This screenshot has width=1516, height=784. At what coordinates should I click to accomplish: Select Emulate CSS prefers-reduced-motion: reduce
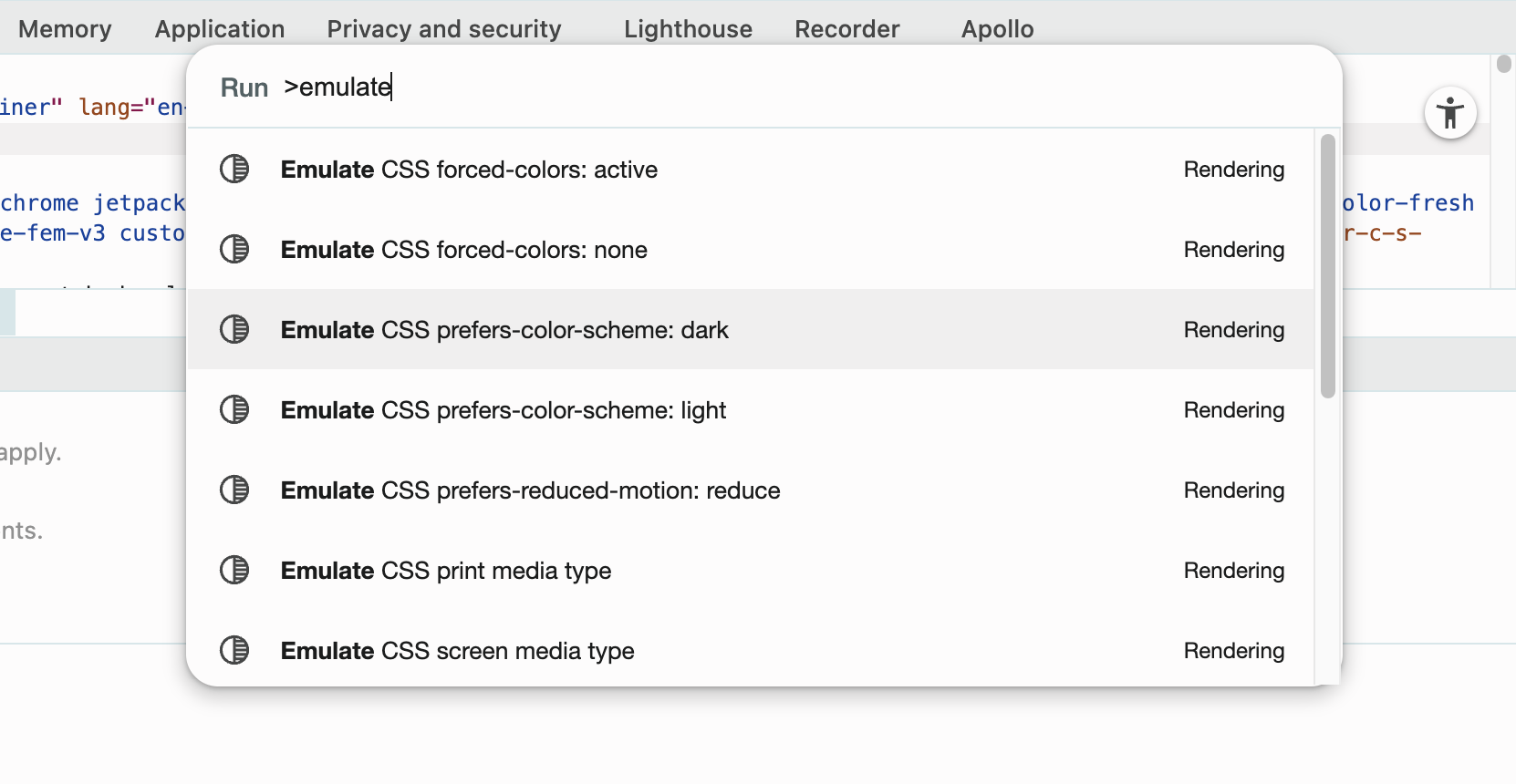click(x=530, y=490)
